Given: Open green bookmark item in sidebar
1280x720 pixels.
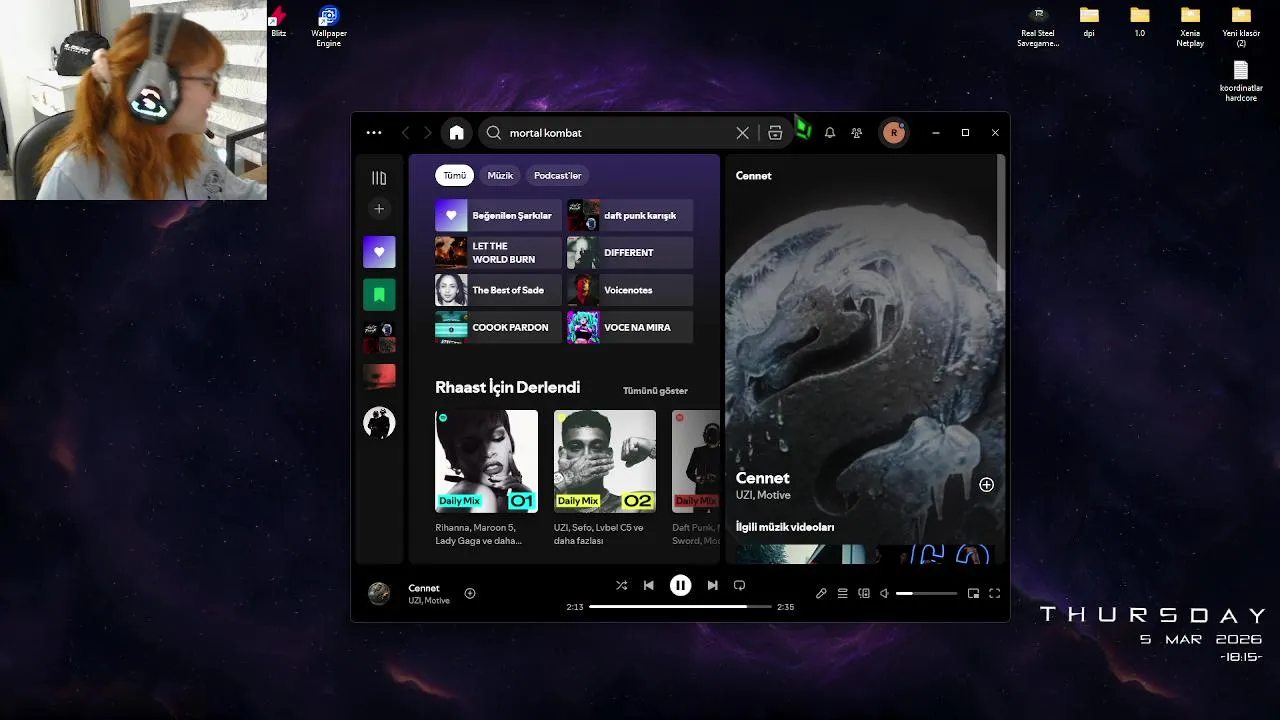Looking at the screenshot, I should pos(379,295).
